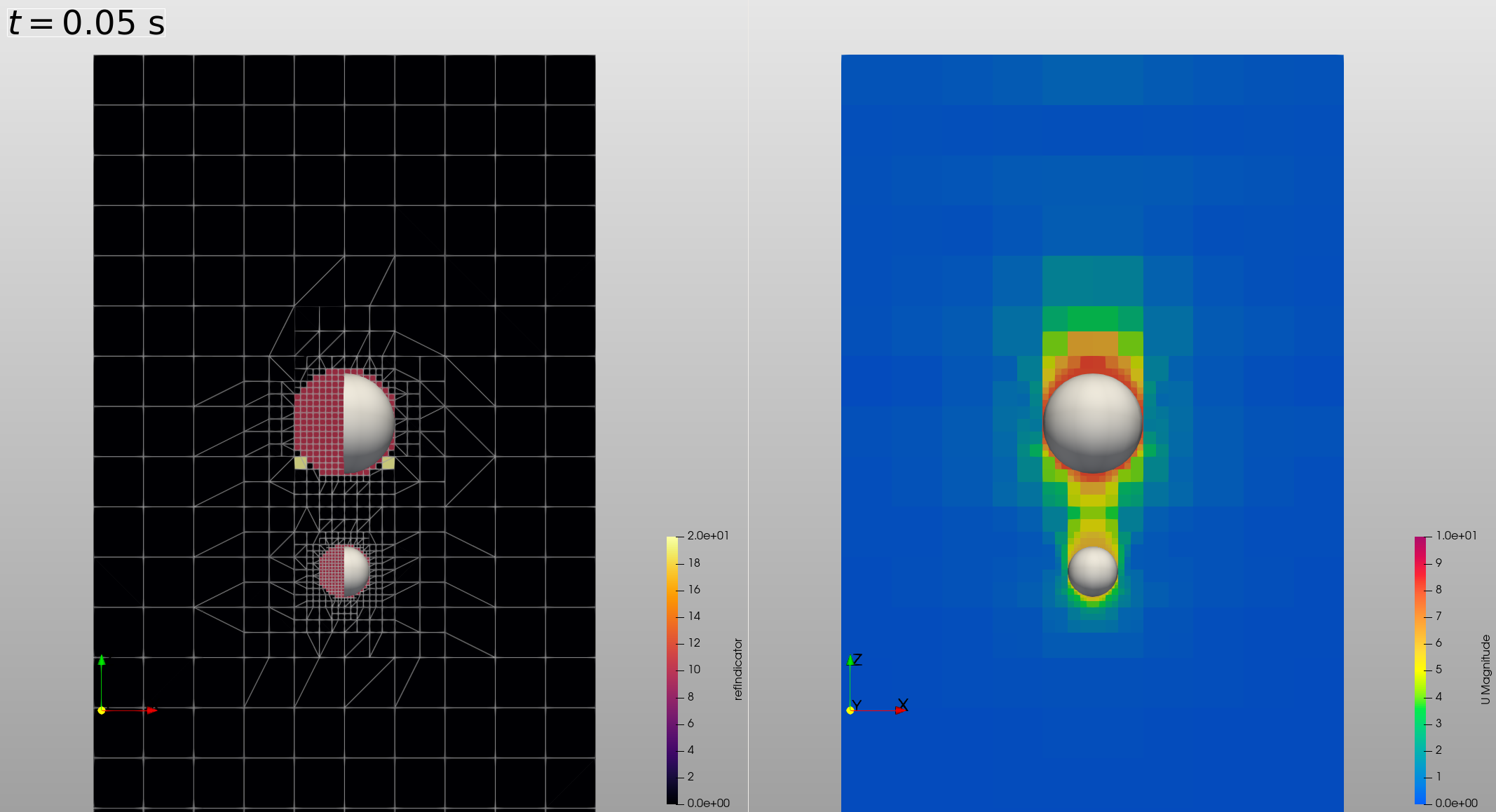Click the 12 tick on refIndicator legend
The width and height of the screenshot is (1496, 812).
pos(694,642)
